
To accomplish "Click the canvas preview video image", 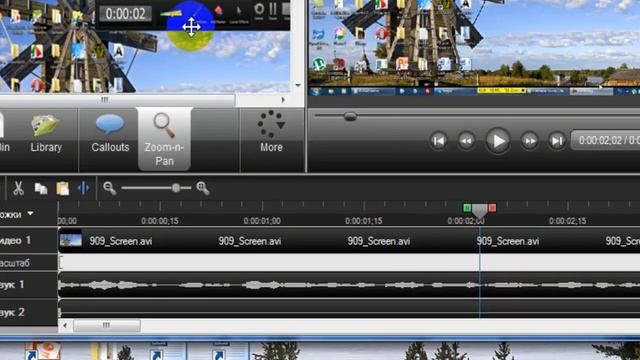I will pyautogui.click(x=474, y=48).
